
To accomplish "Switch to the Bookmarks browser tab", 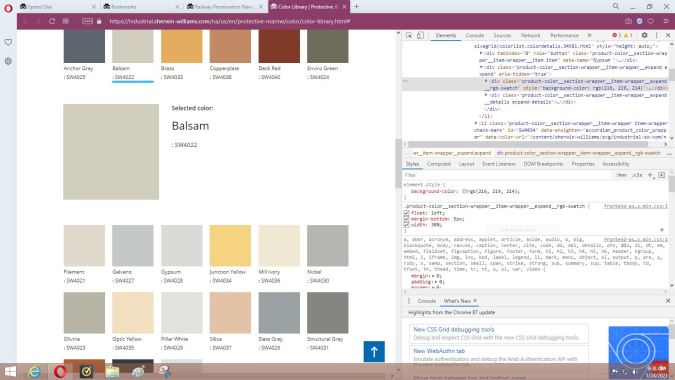I will point(142,6).
